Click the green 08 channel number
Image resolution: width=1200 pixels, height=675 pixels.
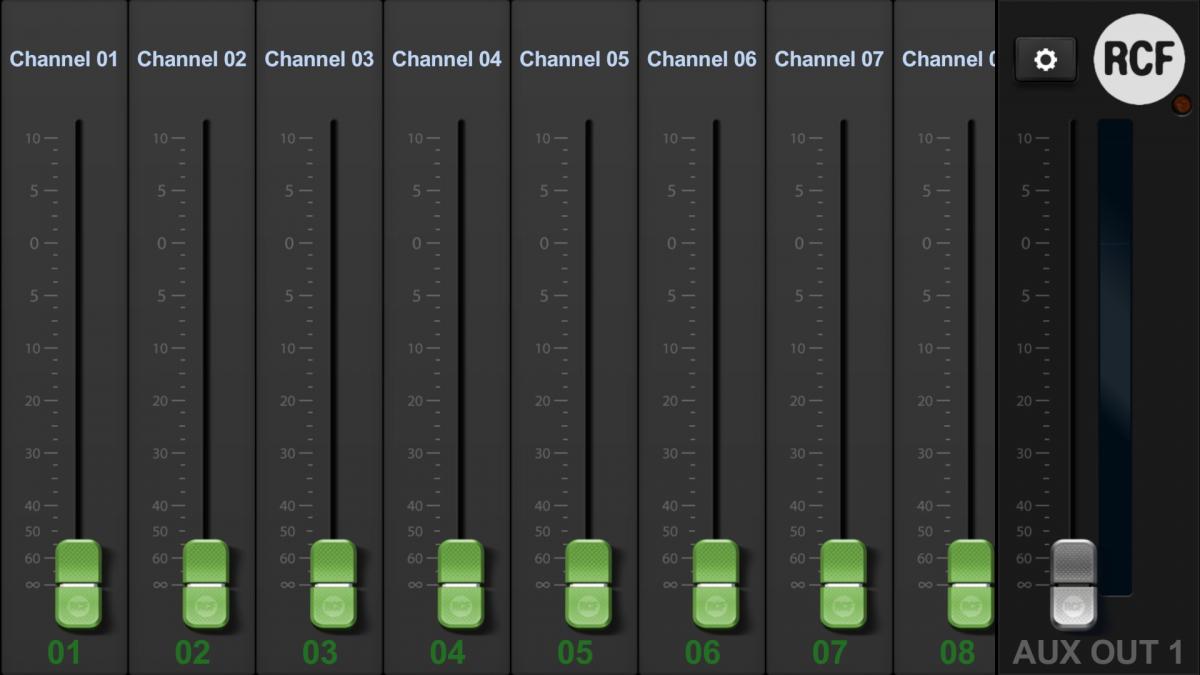click(x=957, y=653)
